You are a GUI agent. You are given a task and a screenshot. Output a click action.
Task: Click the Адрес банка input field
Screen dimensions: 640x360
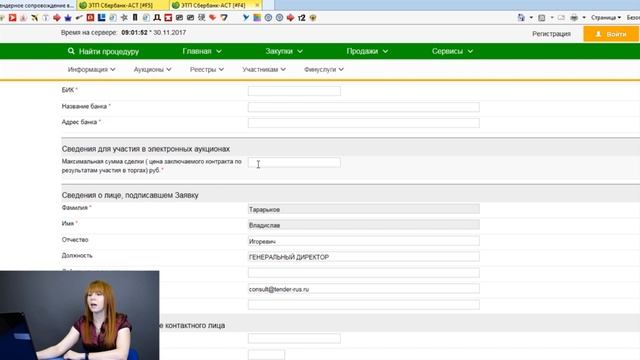pyautogui.click(x=363, y=123)
